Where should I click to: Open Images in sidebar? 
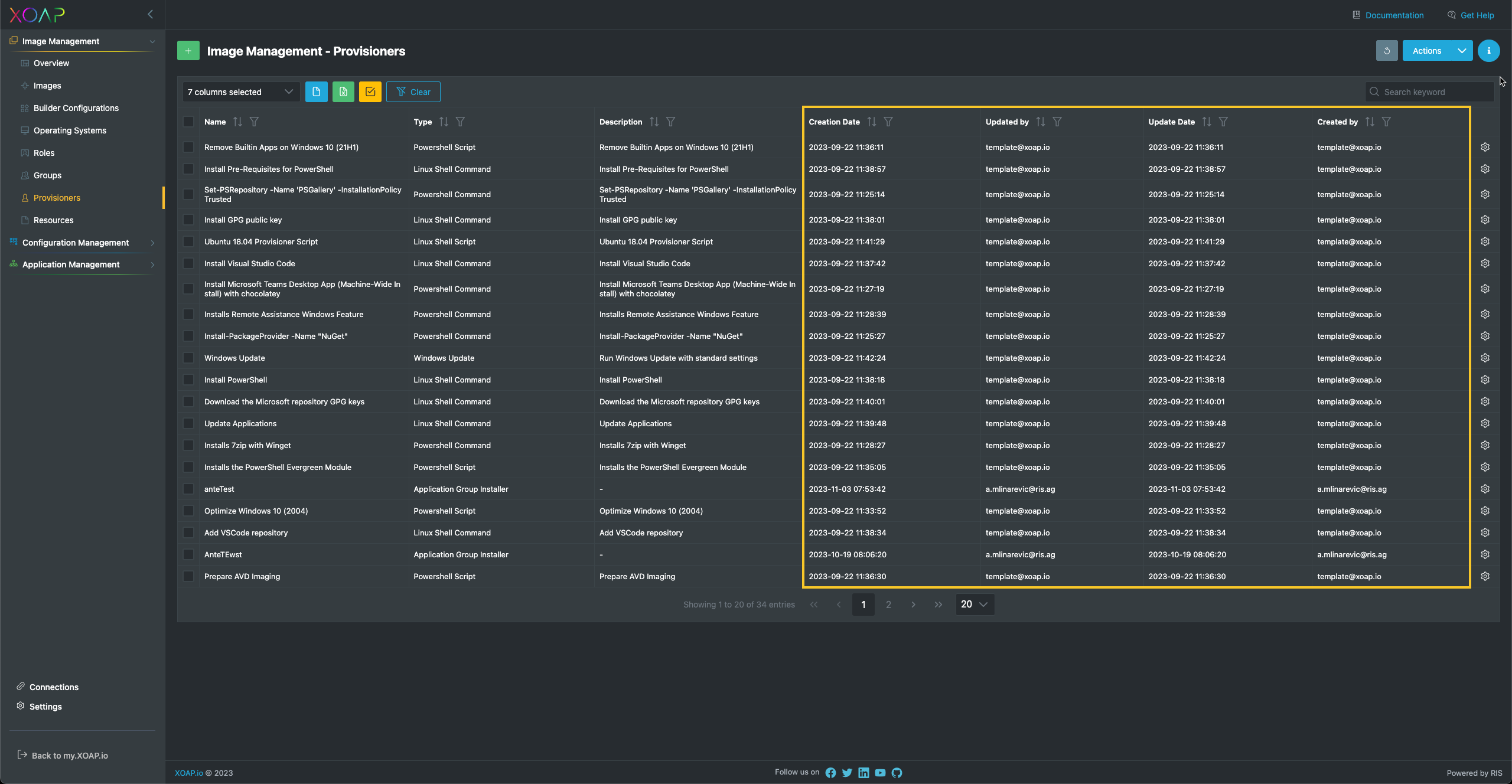(x=47, y=86)
